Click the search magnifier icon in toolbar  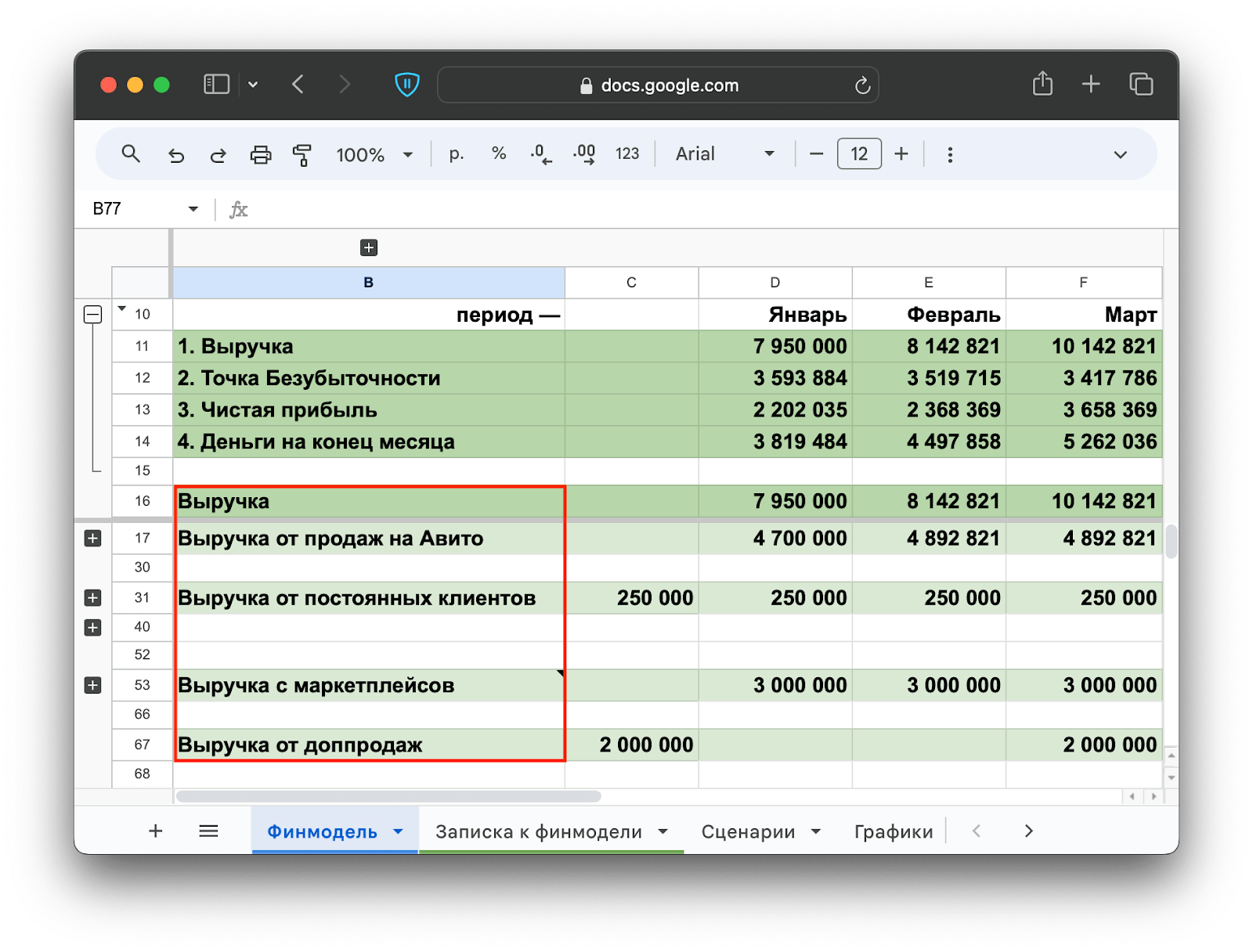131,154
